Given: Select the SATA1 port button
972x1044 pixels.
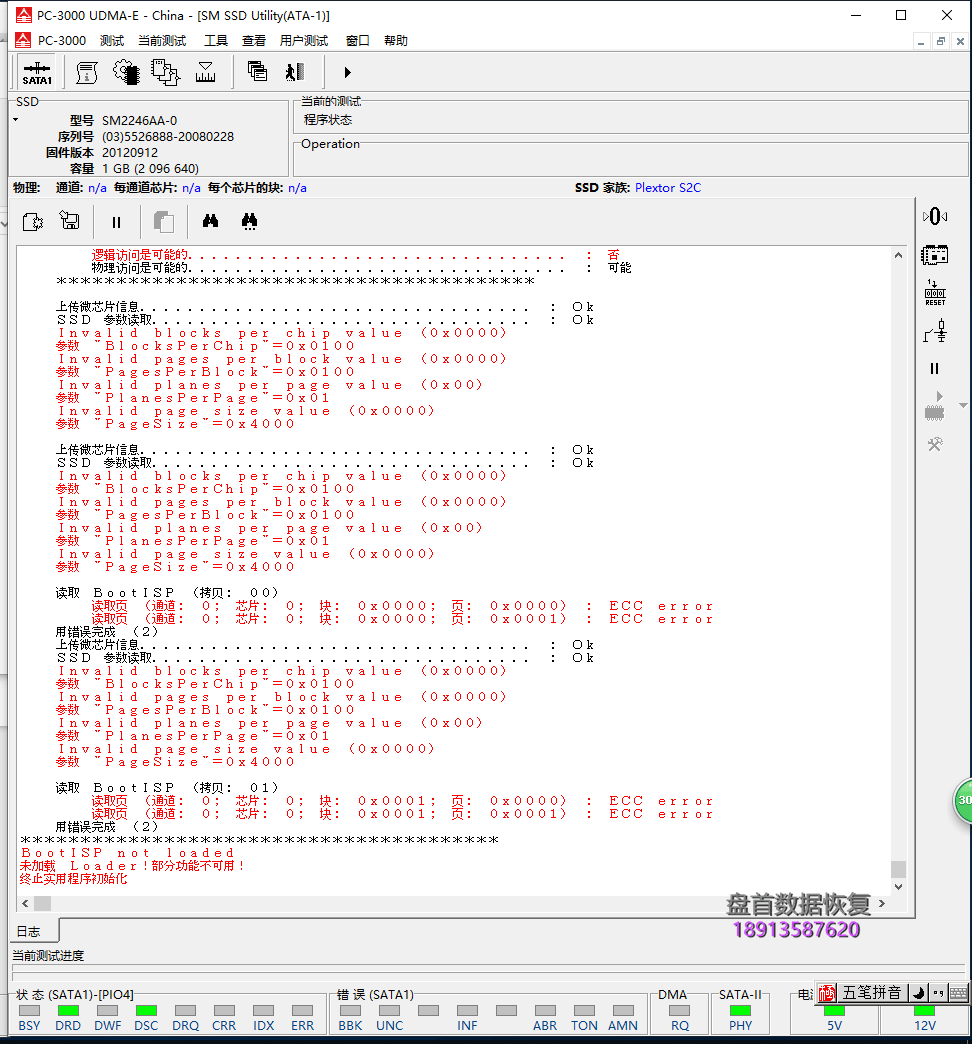Looking at the screenshot, I should point(37,73).
